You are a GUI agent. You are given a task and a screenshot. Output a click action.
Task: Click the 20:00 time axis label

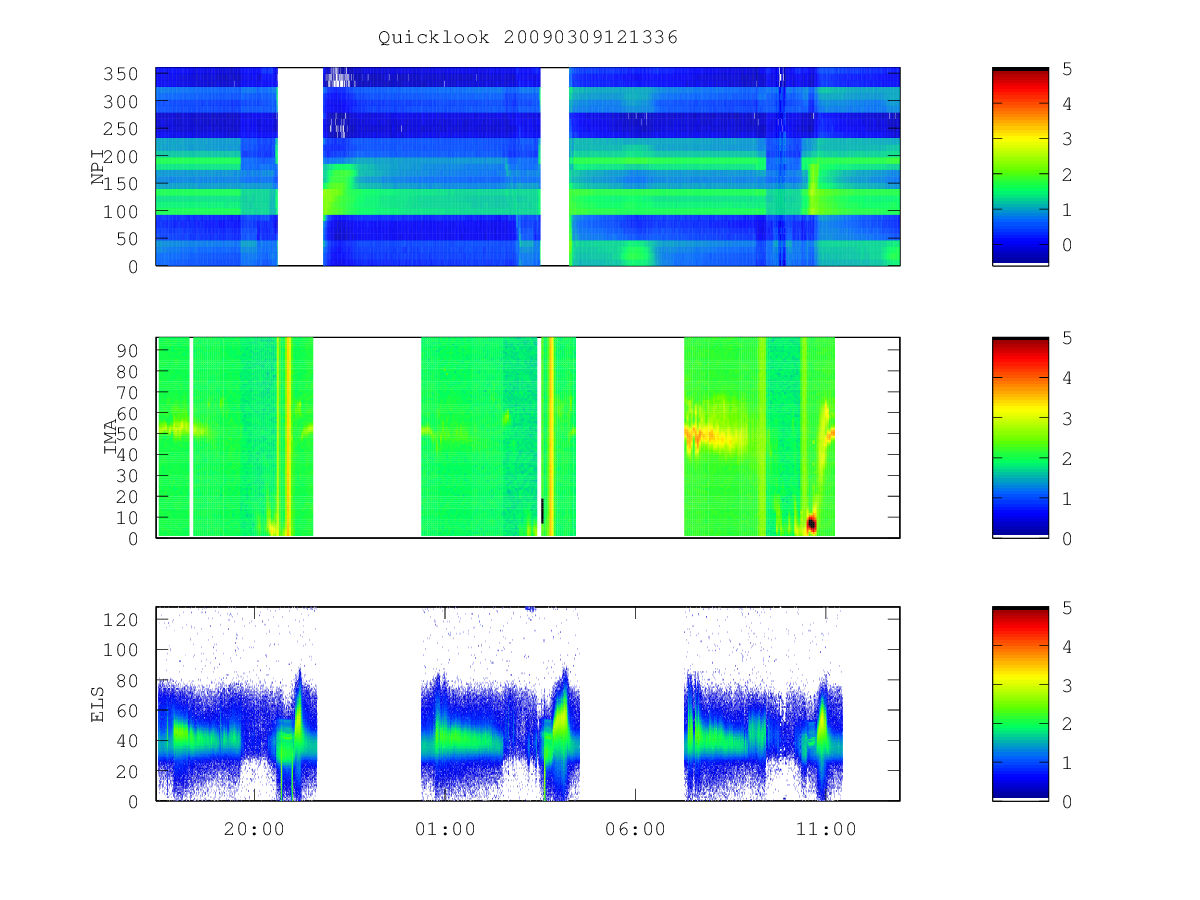point(253,829)
